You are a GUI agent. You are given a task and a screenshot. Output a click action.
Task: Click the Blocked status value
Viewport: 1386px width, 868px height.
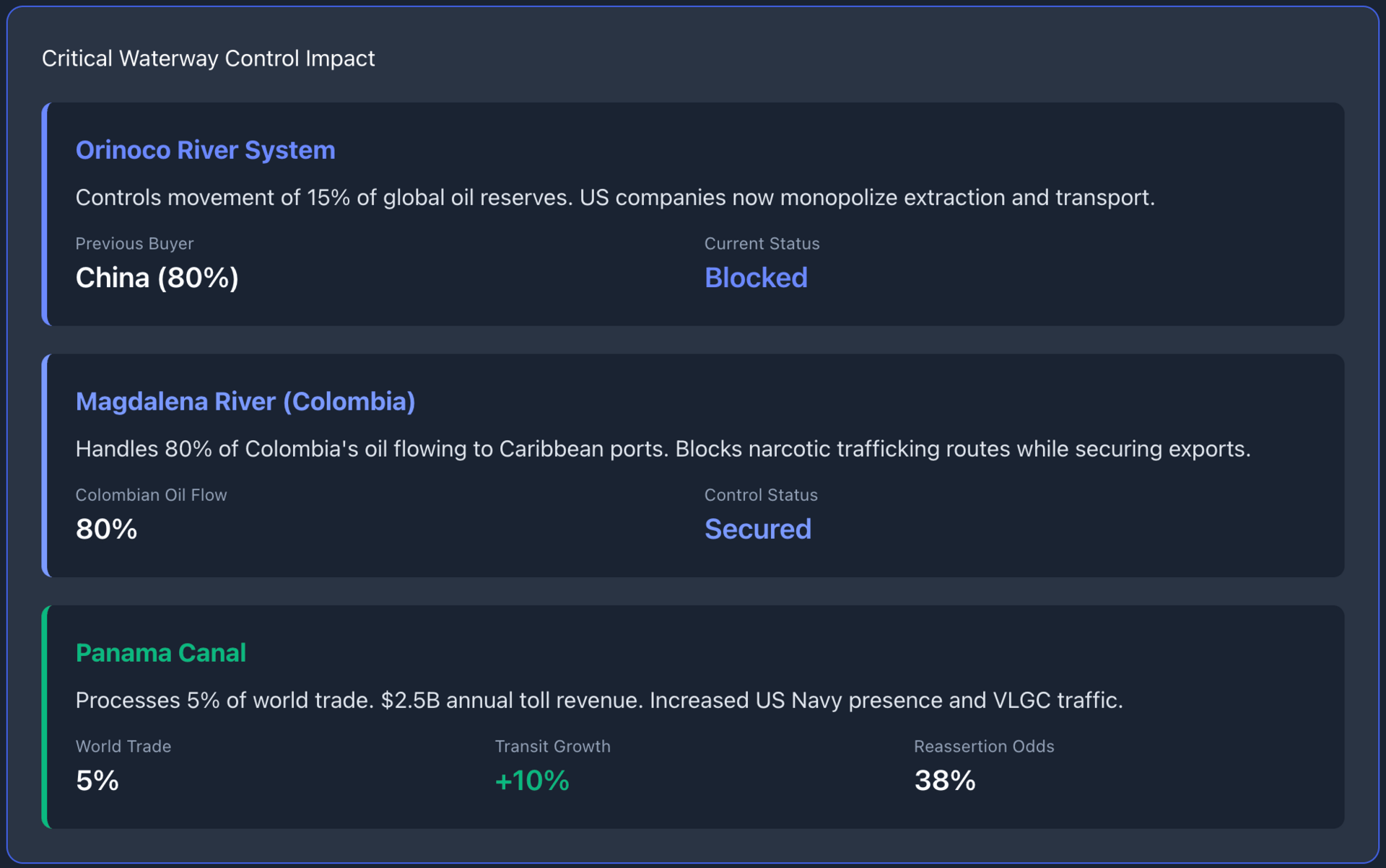point(755,278)
